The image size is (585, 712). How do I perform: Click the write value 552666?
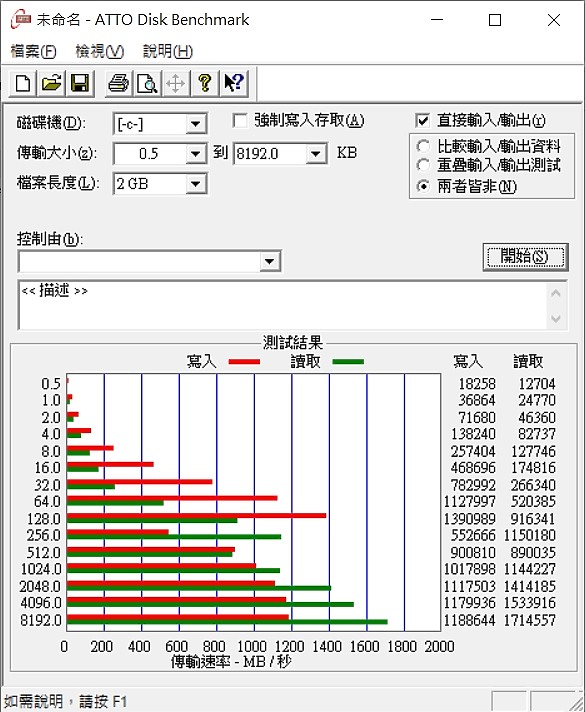pyautogui.click(x=473, y=535)
